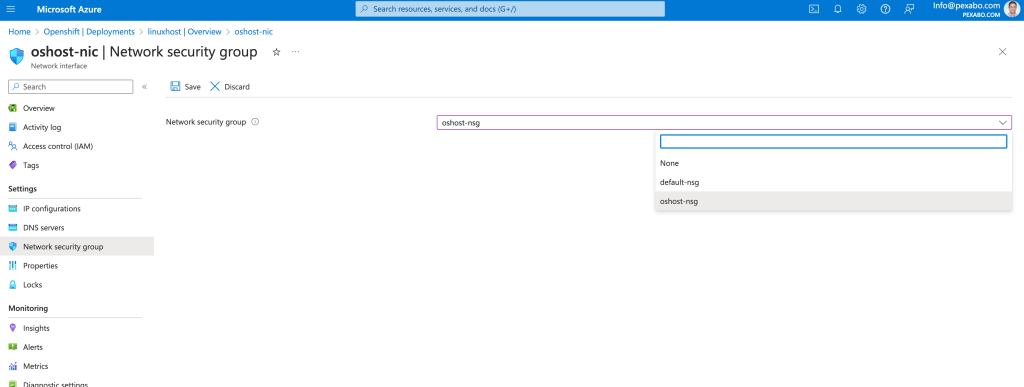Click the Metrics chart icon
Screen dimensions: 1024x387
point(12,366)
